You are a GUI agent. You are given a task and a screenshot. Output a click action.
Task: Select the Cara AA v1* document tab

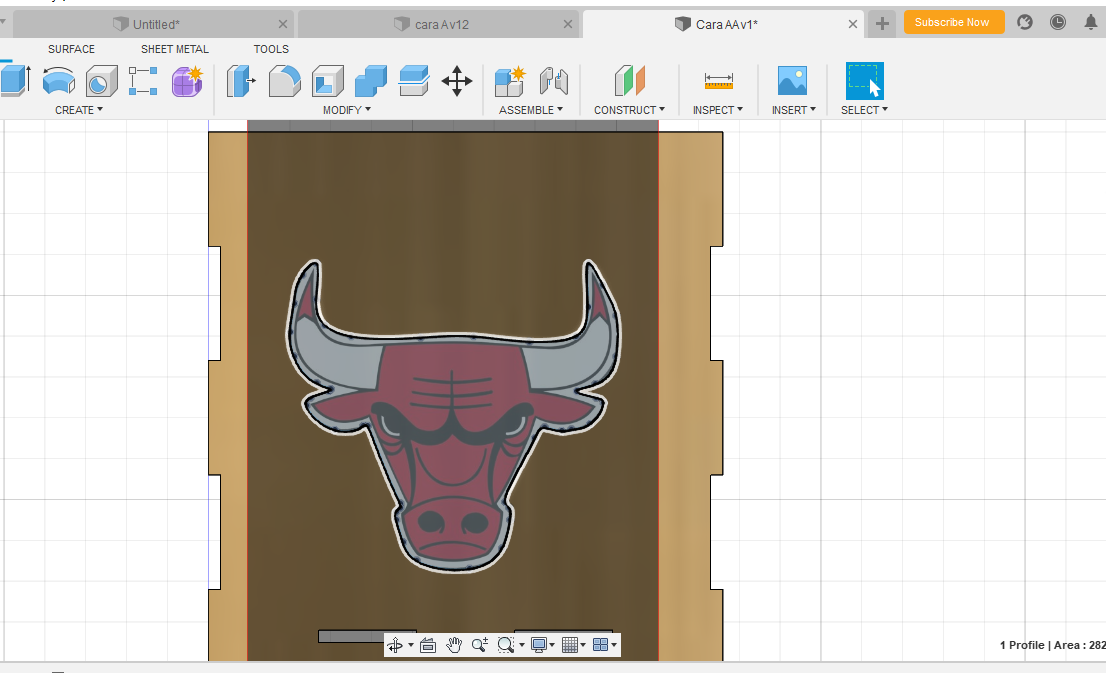[x=723, y=24]
